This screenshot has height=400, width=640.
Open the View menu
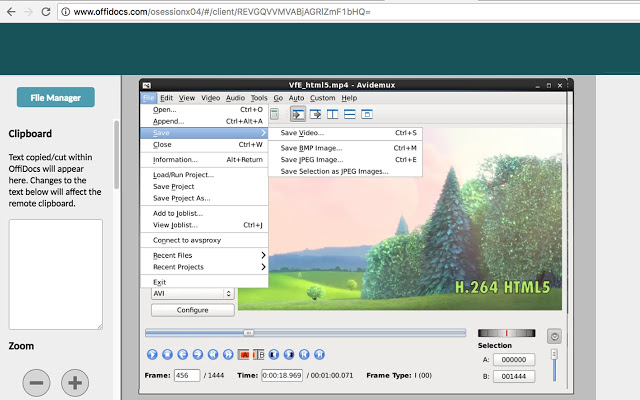pos(187,98)
